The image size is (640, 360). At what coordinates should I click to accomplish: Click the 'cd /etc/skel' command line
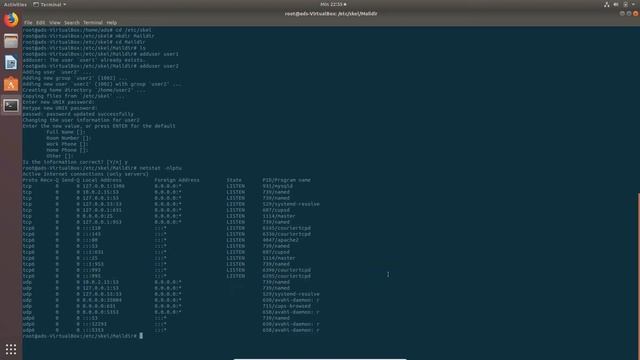point(87,30)
